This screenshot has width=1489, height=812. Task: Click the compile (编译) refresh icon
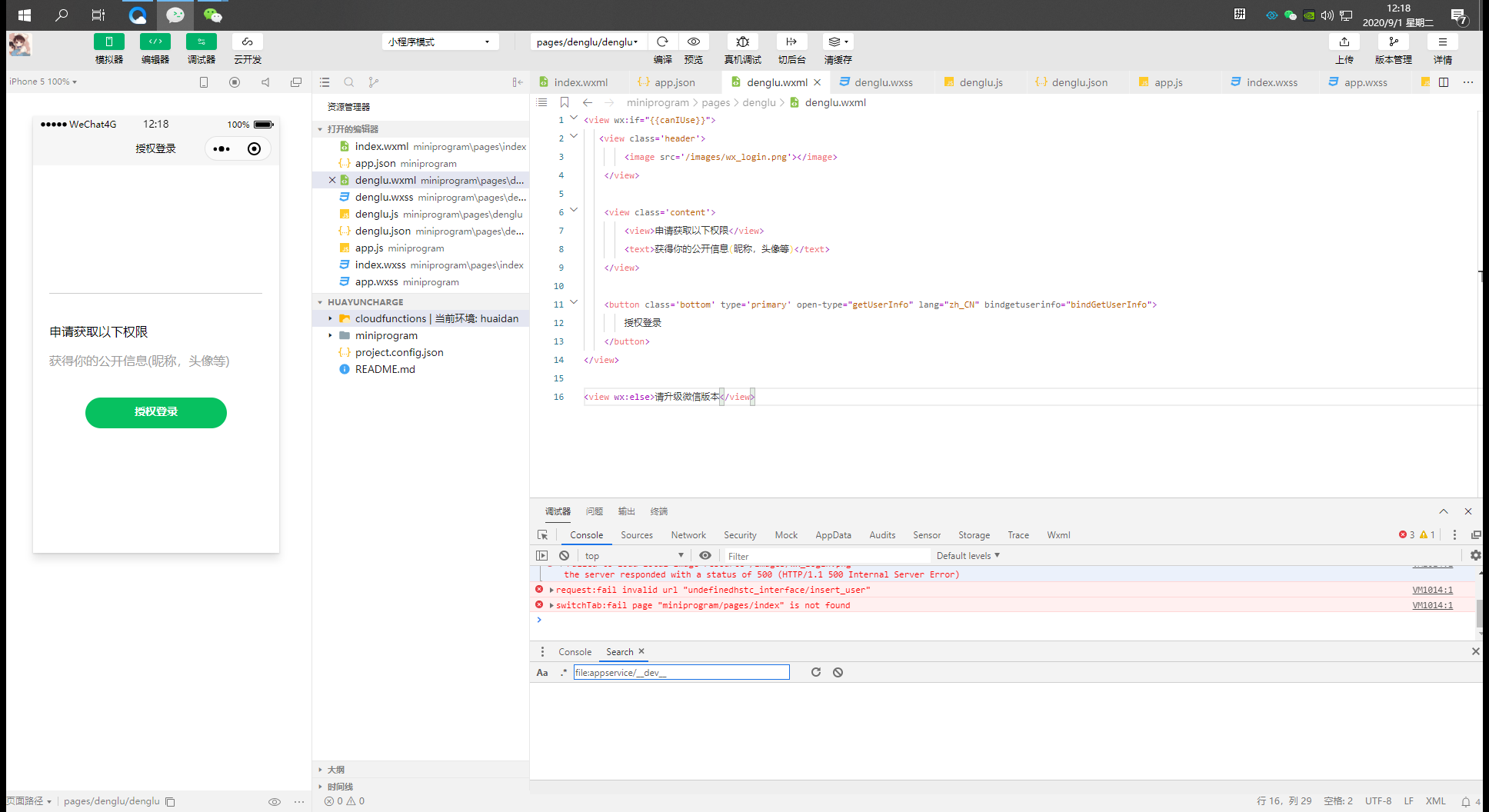(x=662, y=42)
